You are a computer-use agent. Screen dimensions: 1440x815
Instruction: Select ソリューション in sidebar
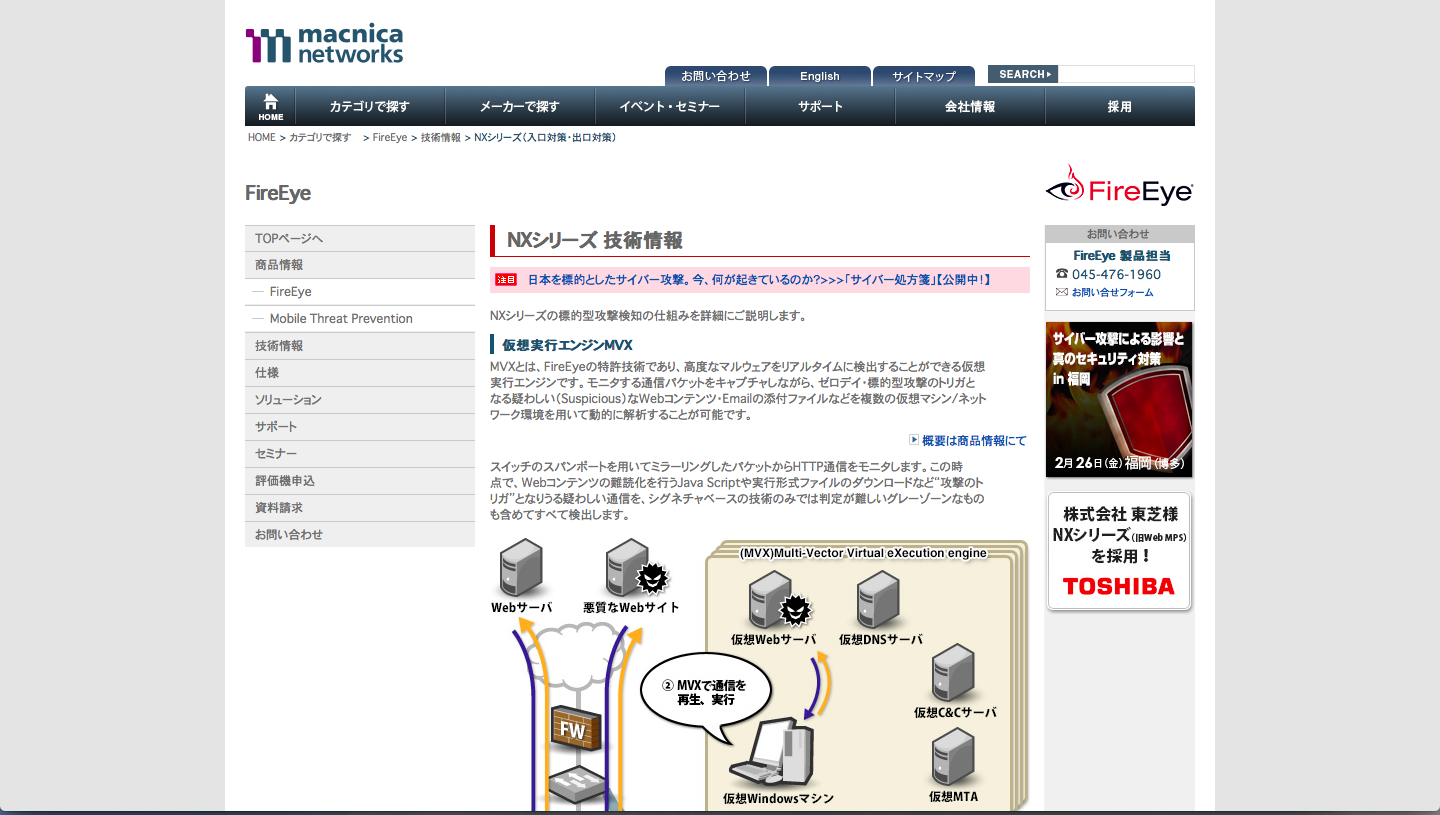pos(360,400)
